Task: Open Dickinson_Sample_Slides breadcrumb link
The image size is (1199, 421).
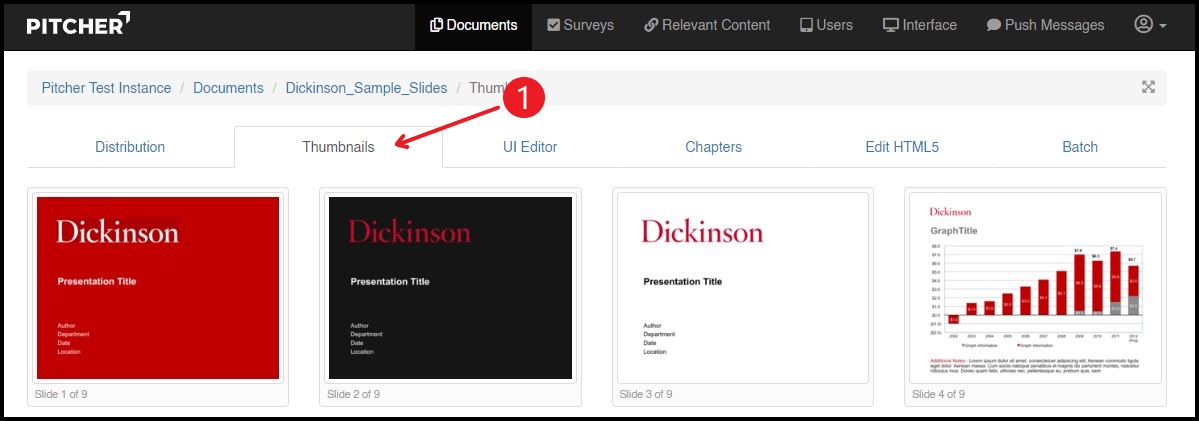Action: [x=366, y=88]
